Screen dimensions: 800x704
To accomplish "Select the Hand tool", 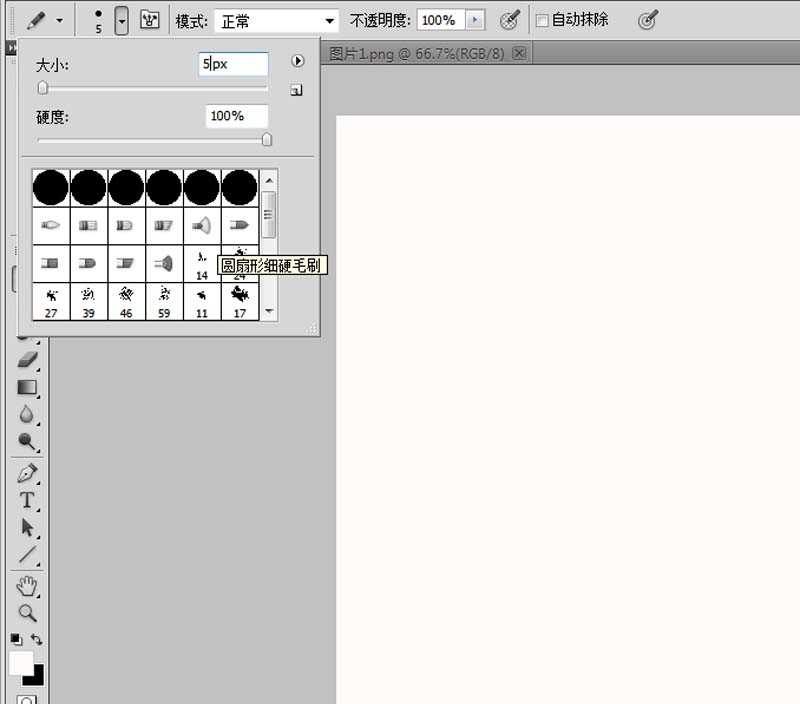I will tap(27, 586).
